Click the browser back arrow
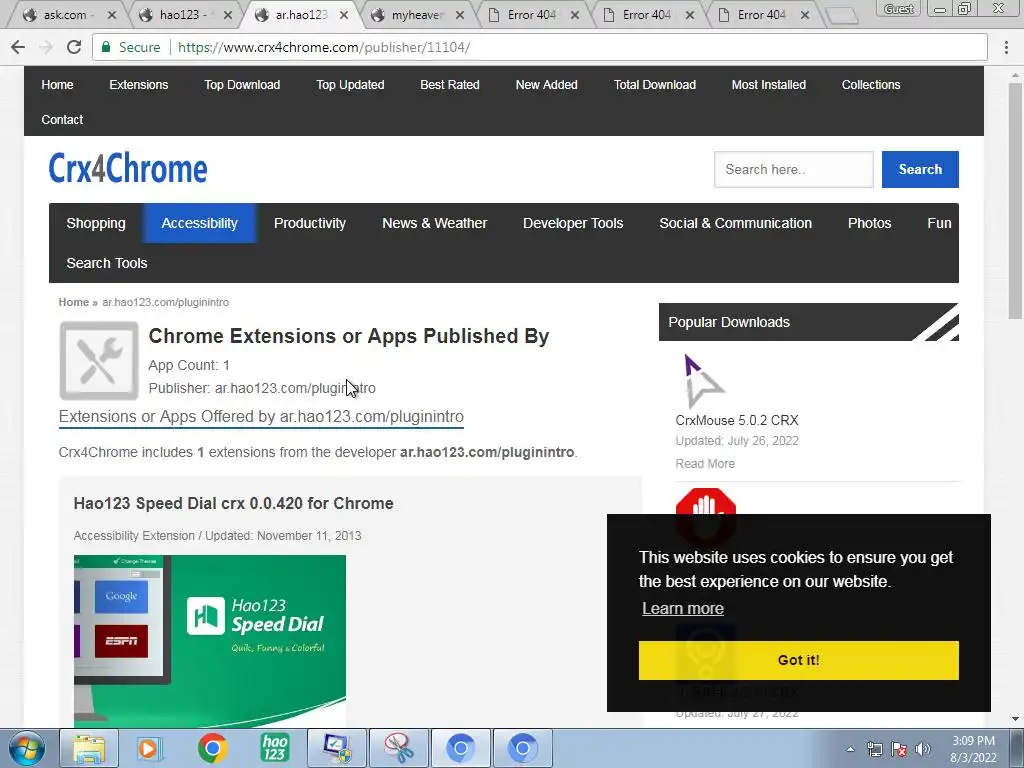This screenshot has width=1024, height=768. coord(18,47)
